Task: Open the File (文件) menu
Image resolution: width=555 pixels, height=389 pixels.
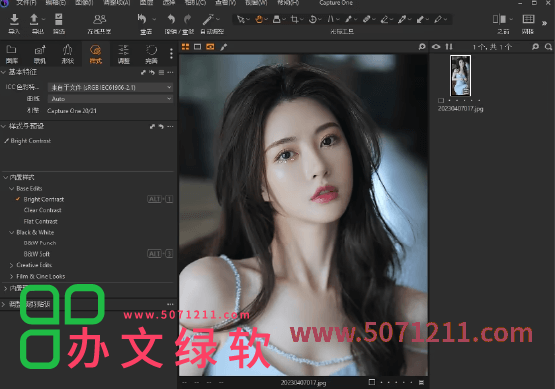Action: 26,3
